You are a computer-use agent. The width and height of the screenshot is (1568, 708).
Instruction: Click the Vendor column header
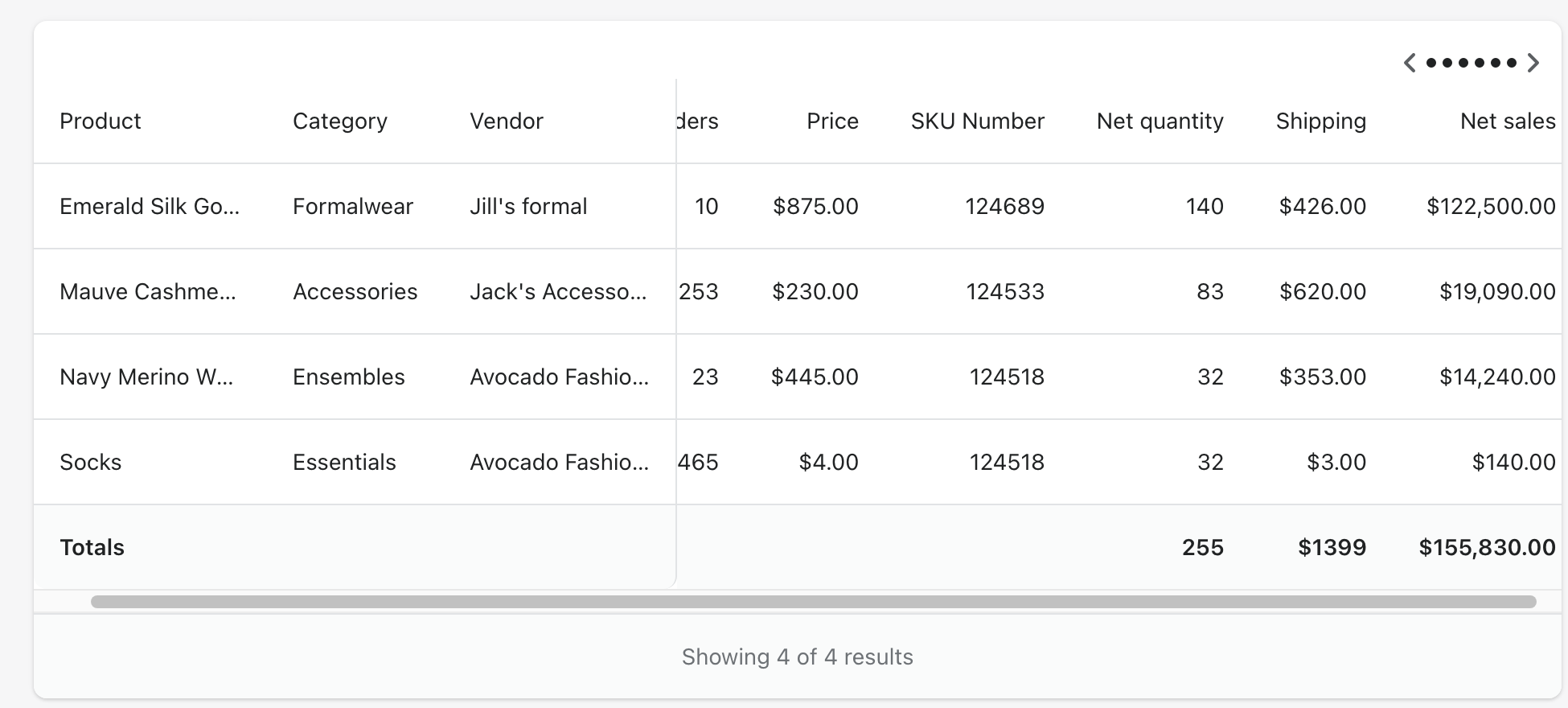(507, 121)
